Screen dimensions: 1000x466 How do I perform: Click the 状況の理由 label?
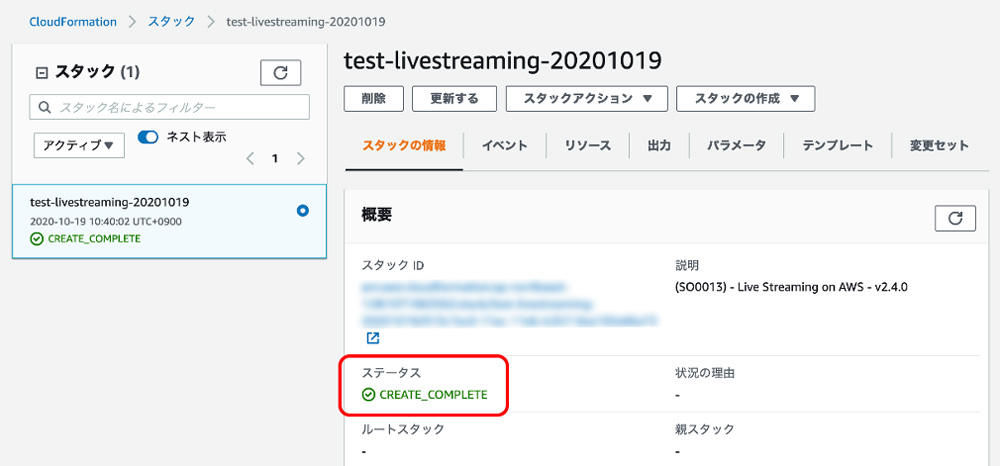pyautogui.click(x=705, y=373)
